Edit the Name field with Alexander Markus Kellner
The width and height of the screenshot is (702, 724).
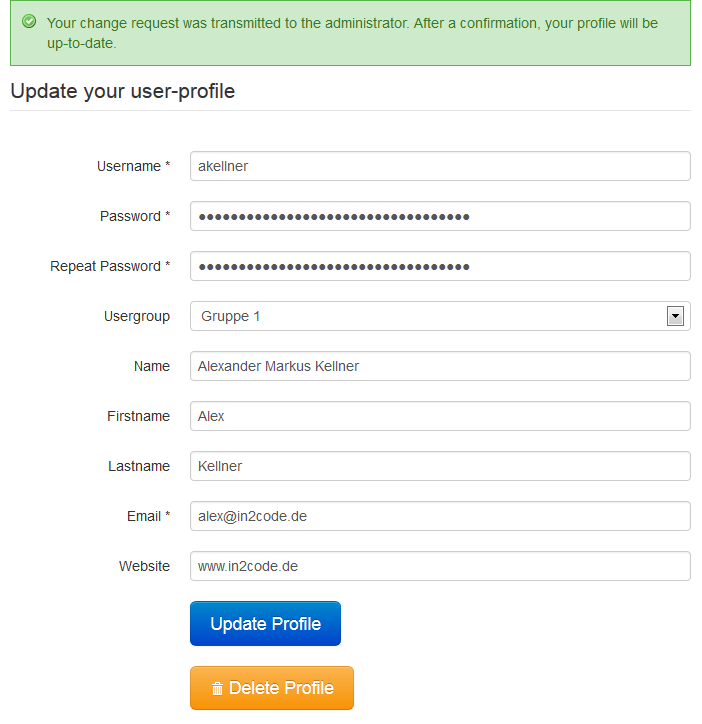tap(440, 366)
